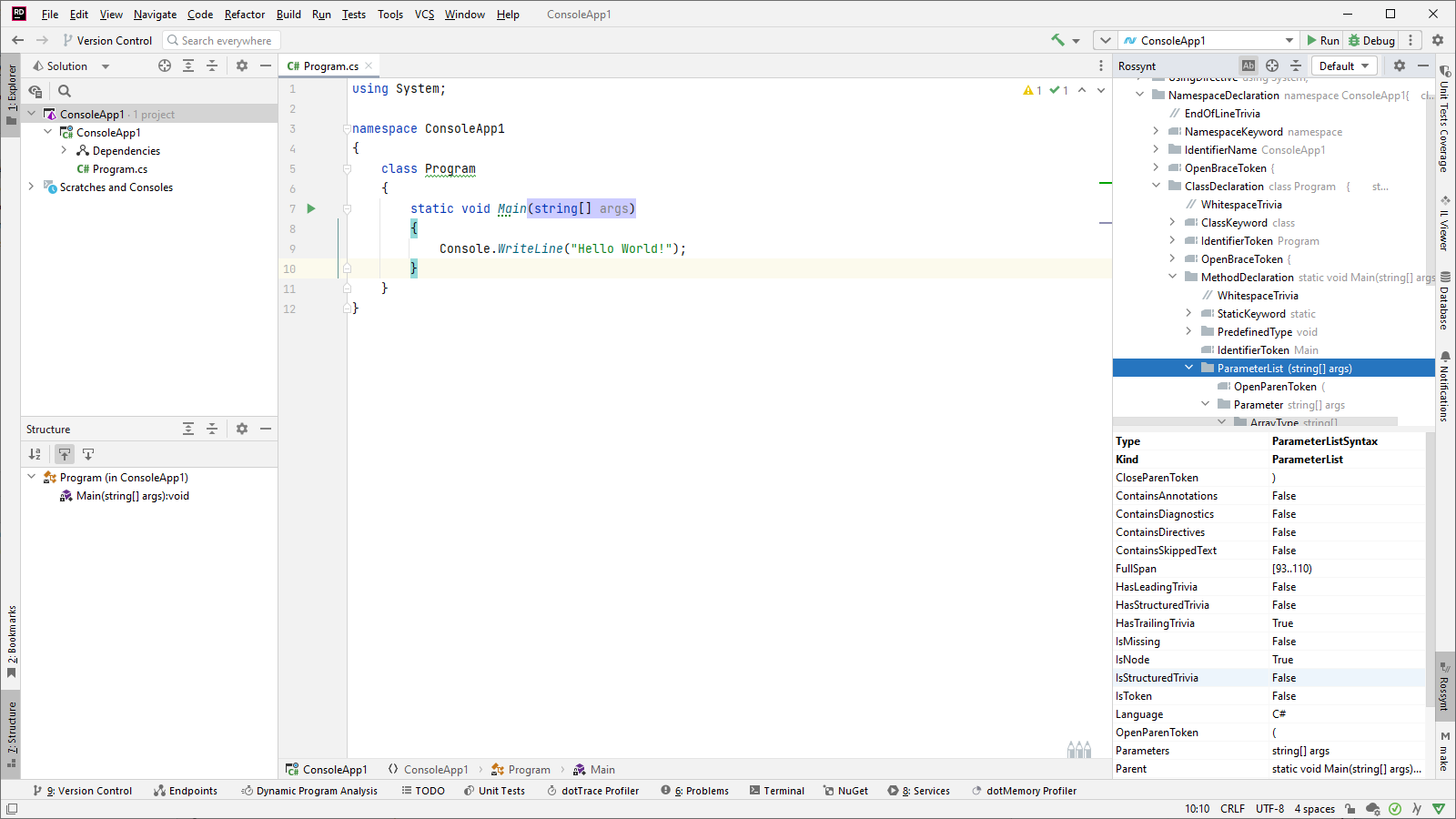The height and width of the screenshot is (819, 1456).
Task: Select Main(string[] args):void in Structure
Action: 133,496
